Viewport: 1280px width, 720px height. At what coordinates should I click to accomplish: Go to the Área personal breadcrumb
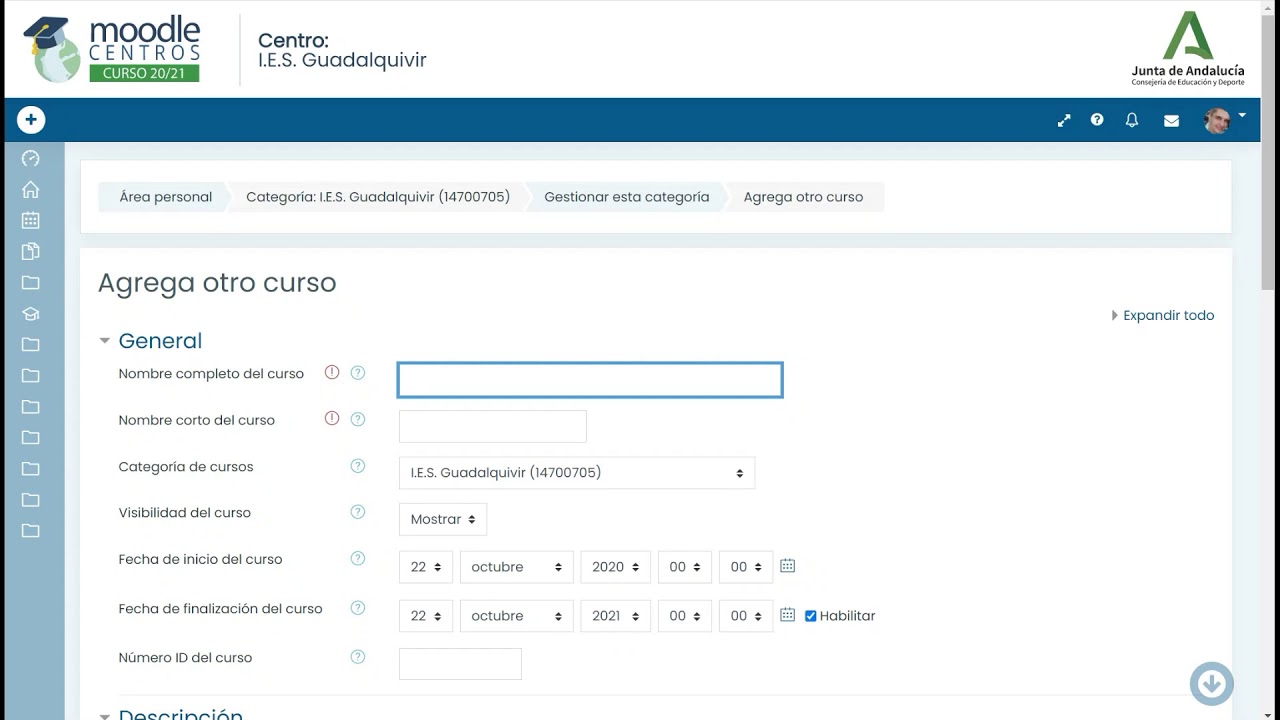click(x=166, y=197)
